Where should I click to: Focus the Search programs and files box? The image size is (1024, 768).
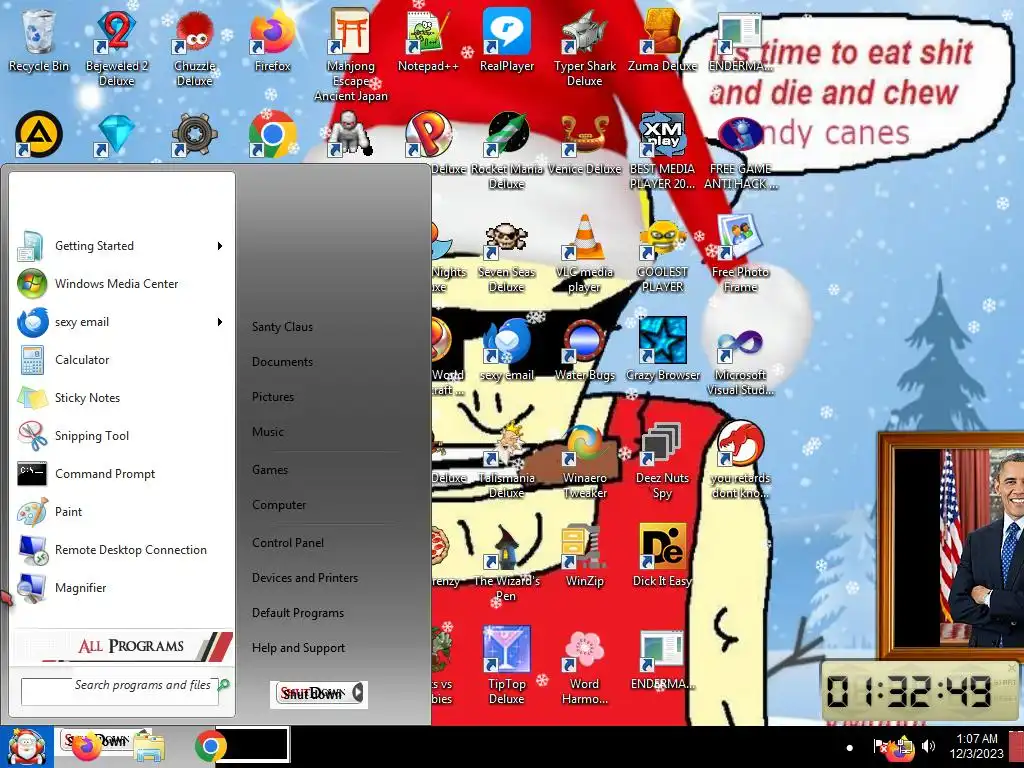pos(120,692)
